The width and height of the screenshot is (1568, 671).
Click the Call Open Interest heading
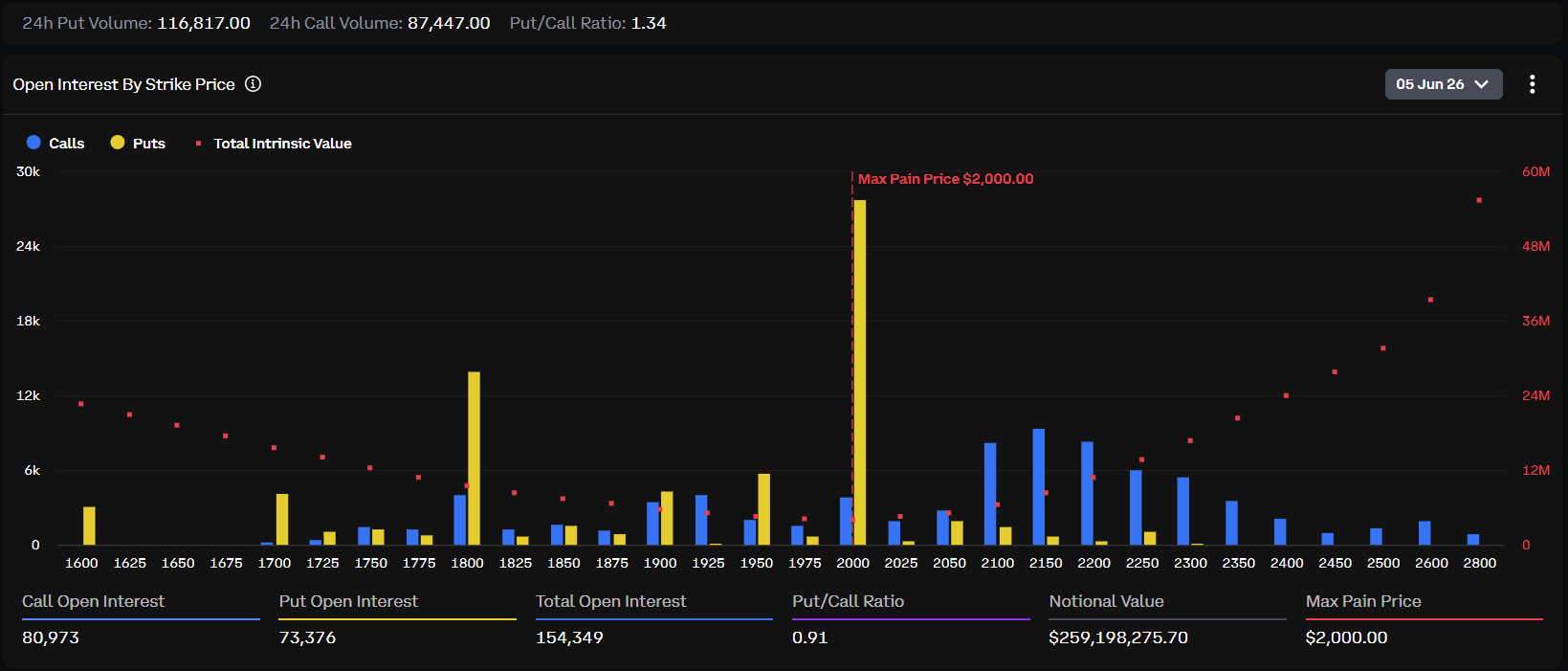point(93,601)
